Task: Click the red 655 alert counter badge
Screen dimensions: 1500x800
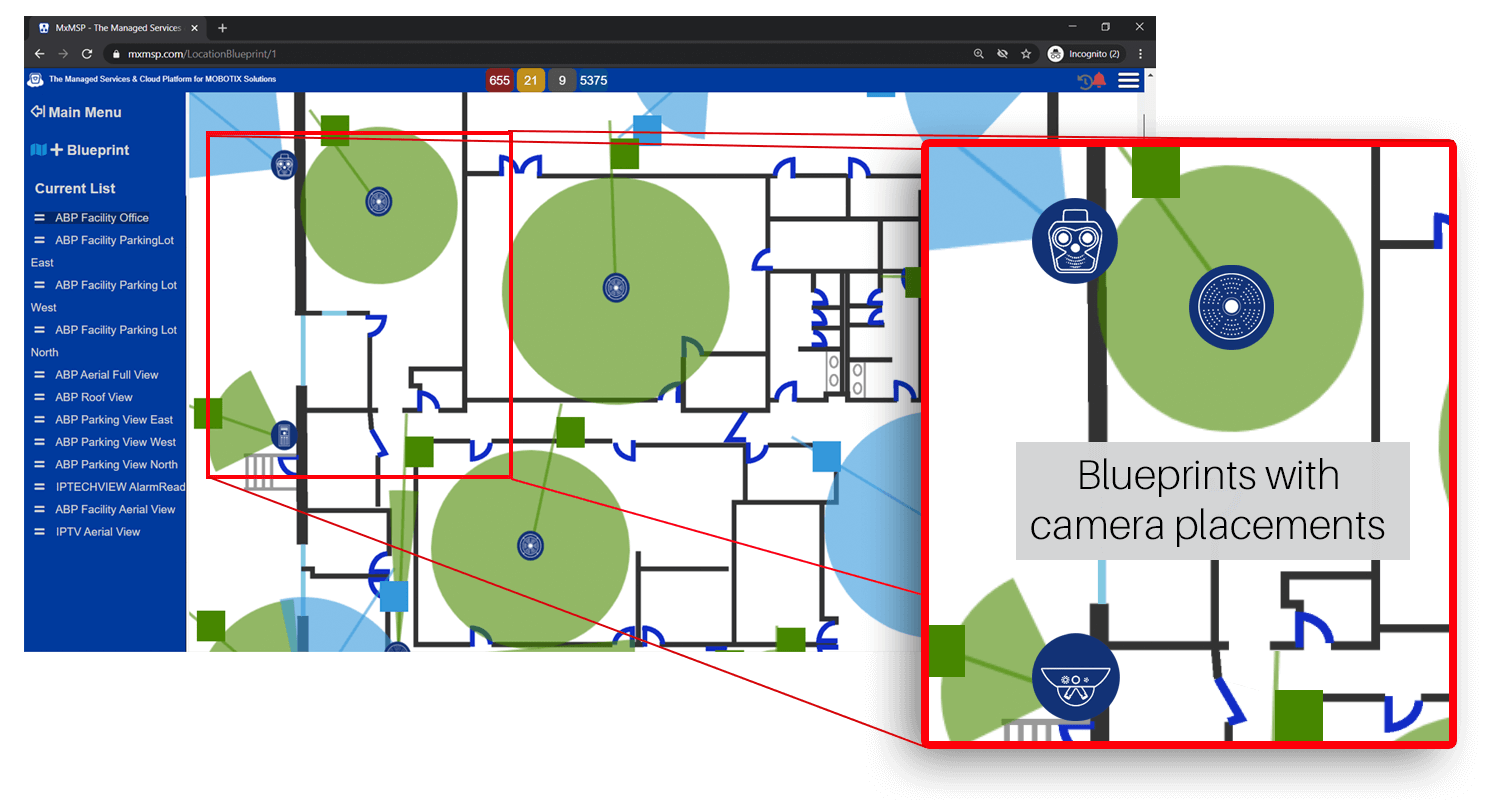Action: (499, 80)
